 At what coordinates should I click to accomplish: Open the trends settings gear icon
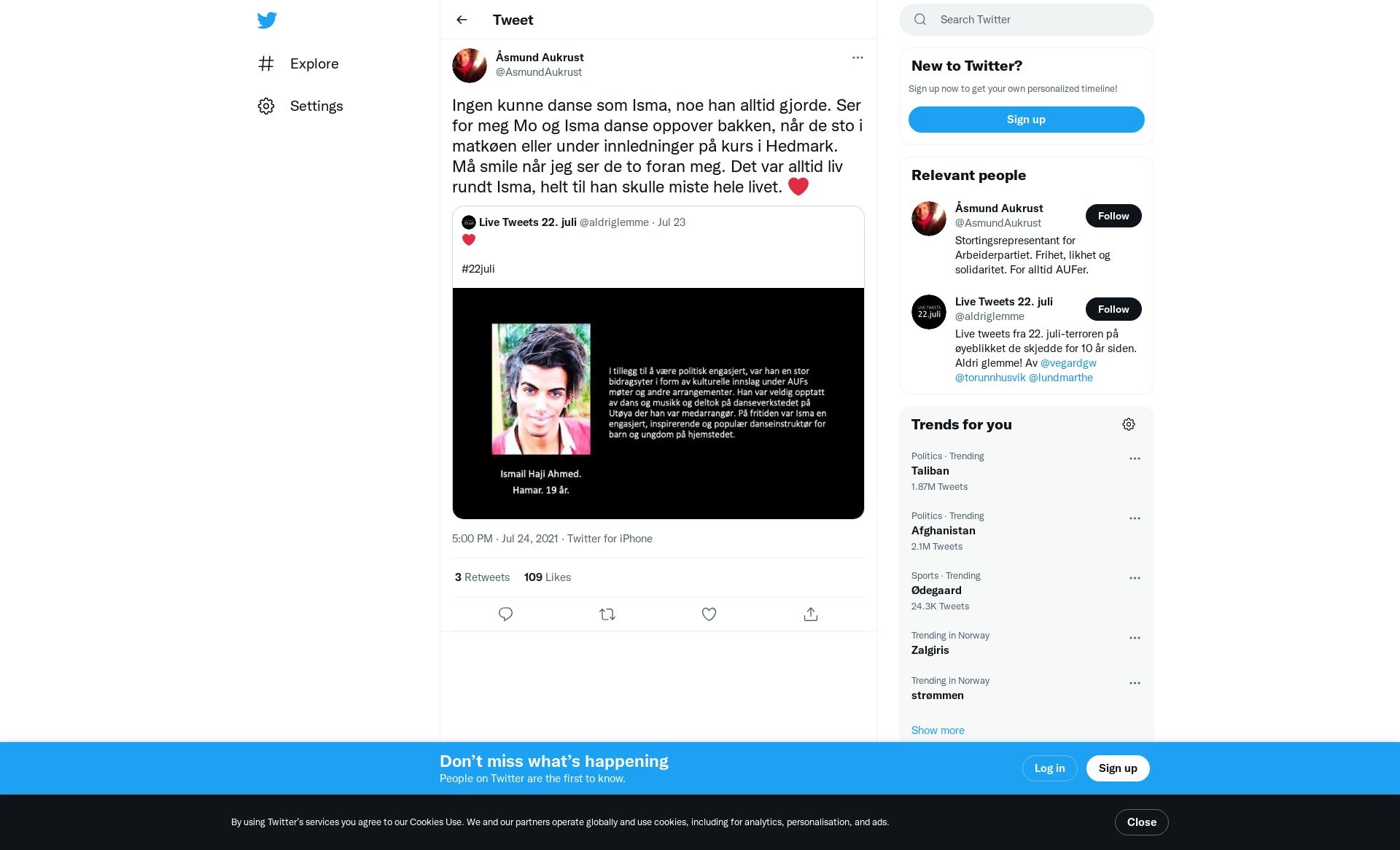(1129, 424)
